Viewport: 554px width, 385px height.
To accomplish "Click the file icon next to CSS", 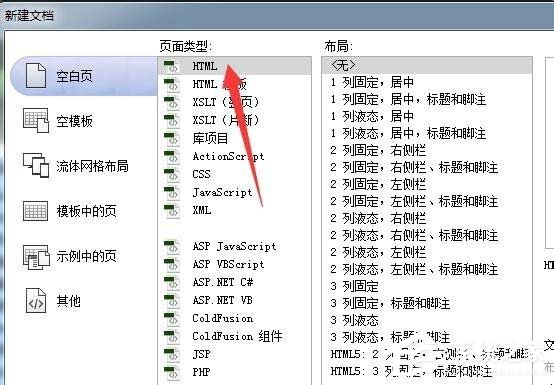I will pyautogui.click(x=172, y=174).
